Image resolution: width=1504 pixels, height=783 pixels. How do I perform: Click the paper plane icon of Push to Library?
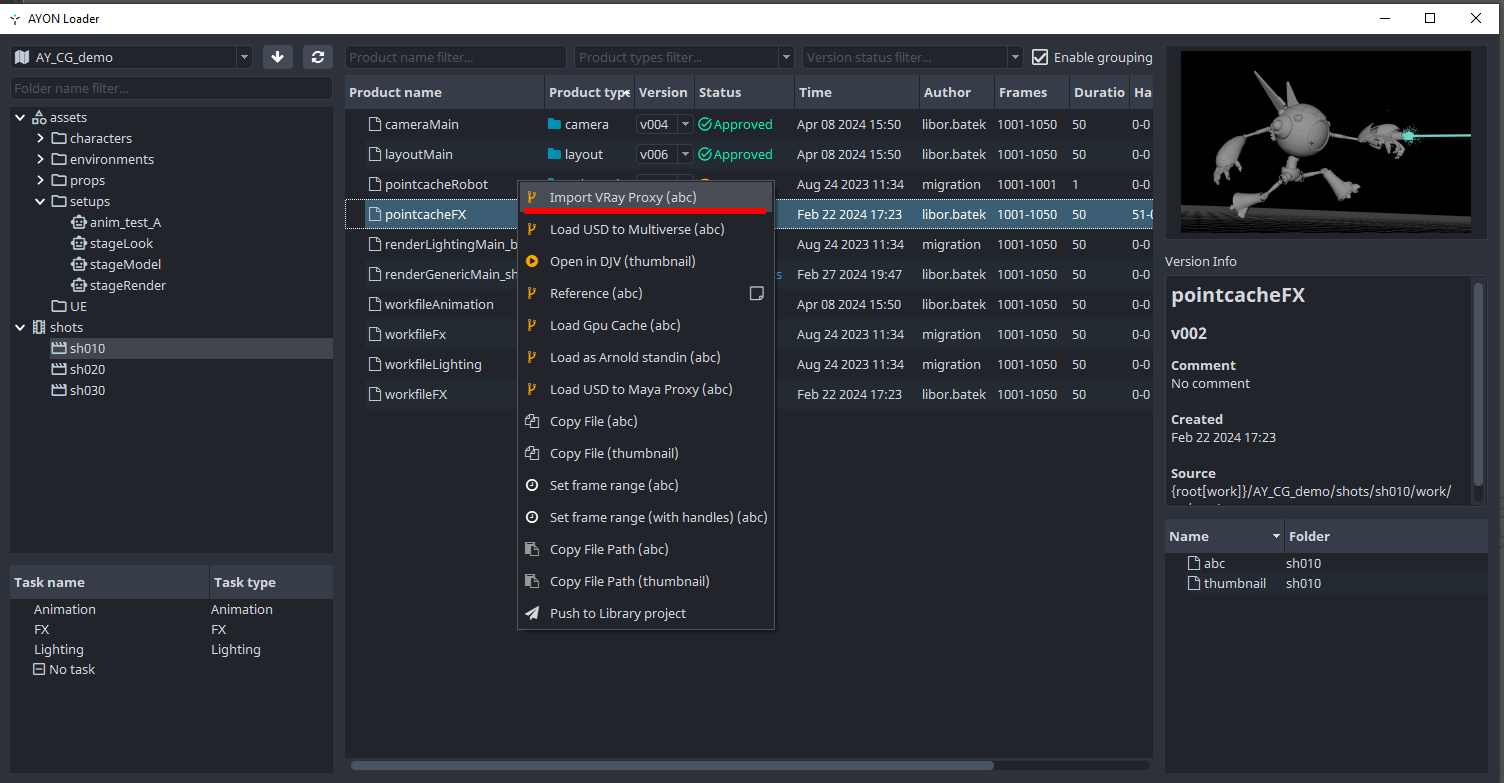click(x=532, y=613)
